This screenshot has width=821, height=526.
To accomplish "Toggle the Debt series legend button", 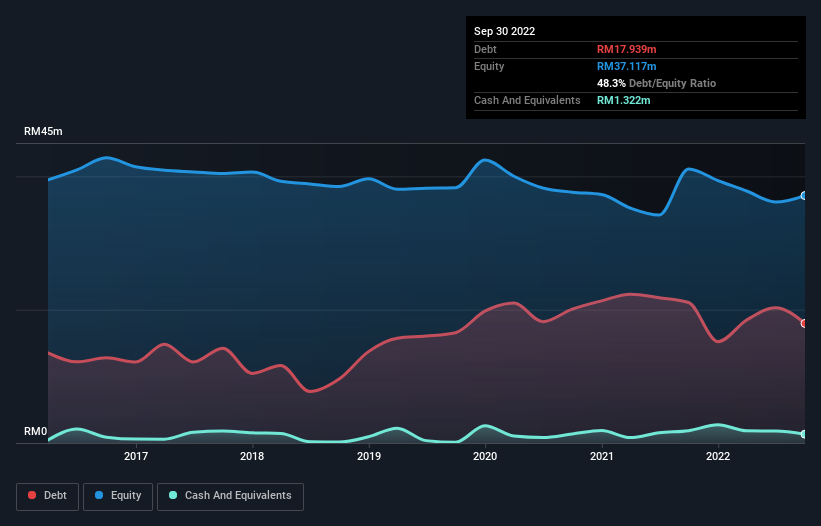I will [x=47, y=496].
